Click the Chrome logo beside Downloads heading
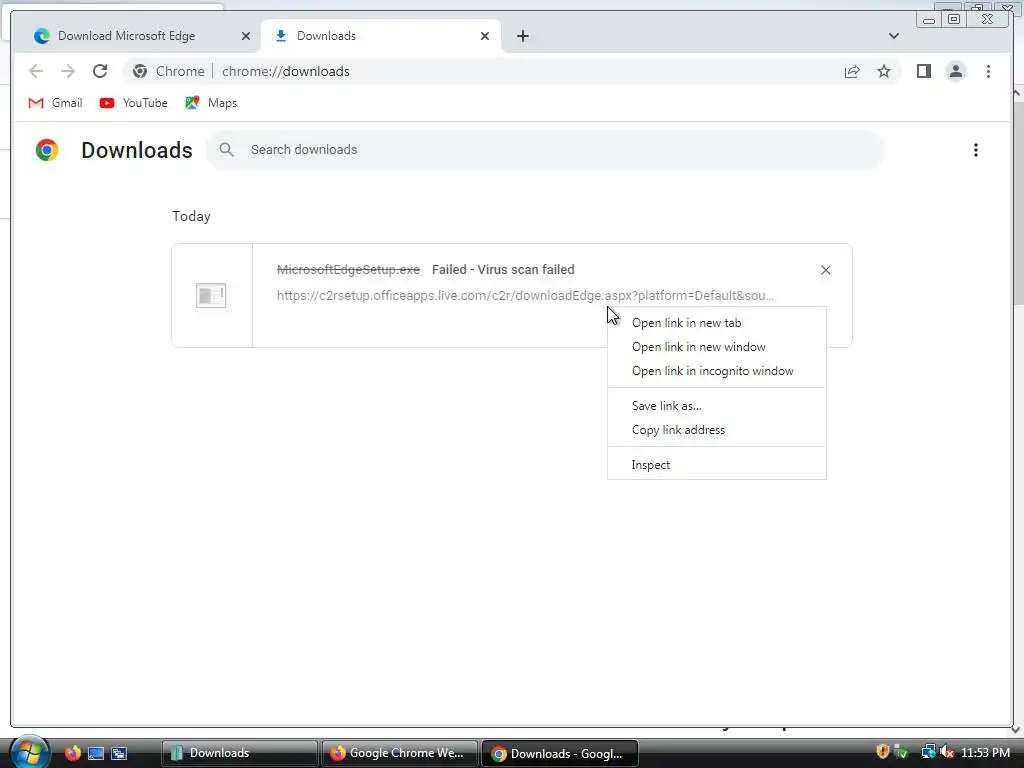The image size is (1024, 768). coord(47,150)
